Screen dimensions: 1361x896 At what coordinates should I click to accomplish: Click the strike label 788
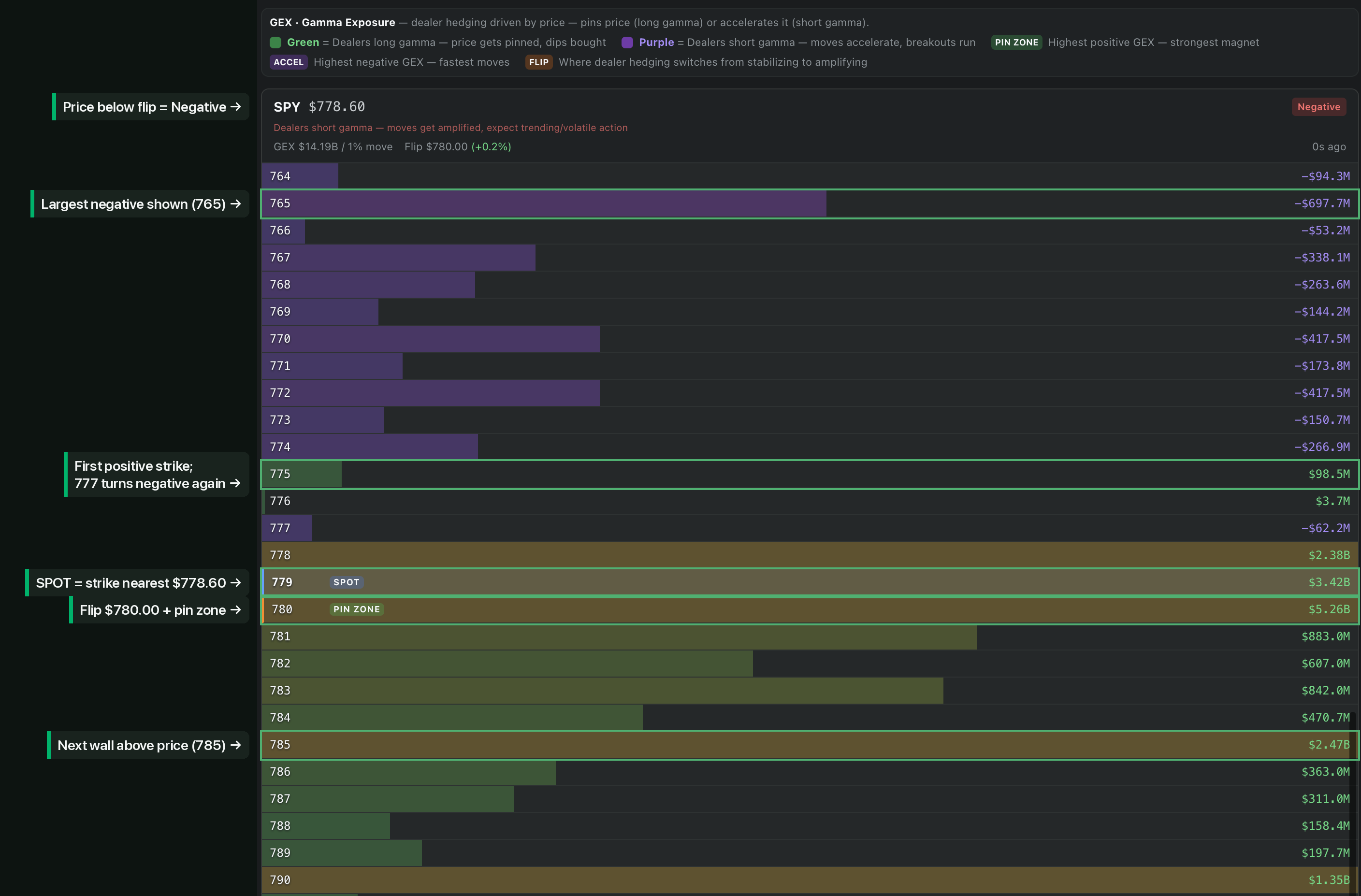280,826
